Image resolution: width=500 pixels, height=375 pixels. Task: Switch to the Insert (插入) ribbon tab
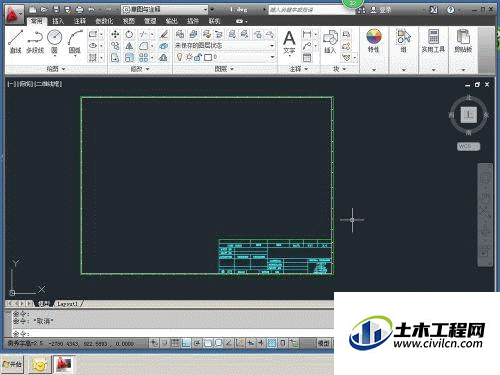[58, 21]
